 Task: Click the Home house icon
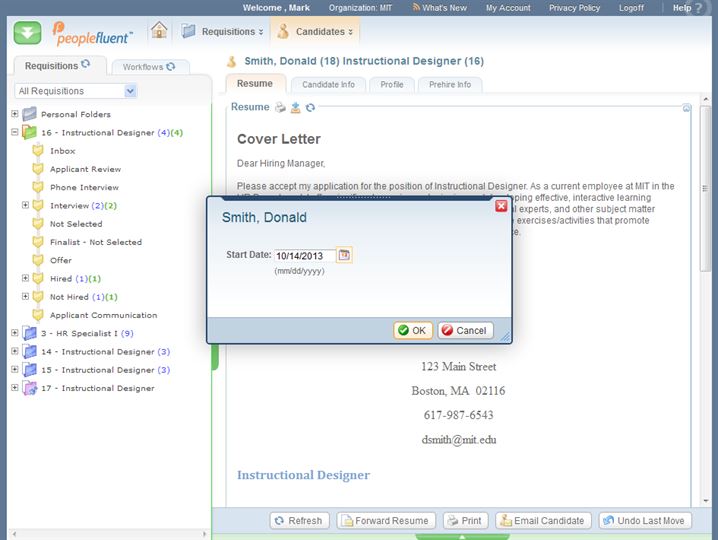159,31
